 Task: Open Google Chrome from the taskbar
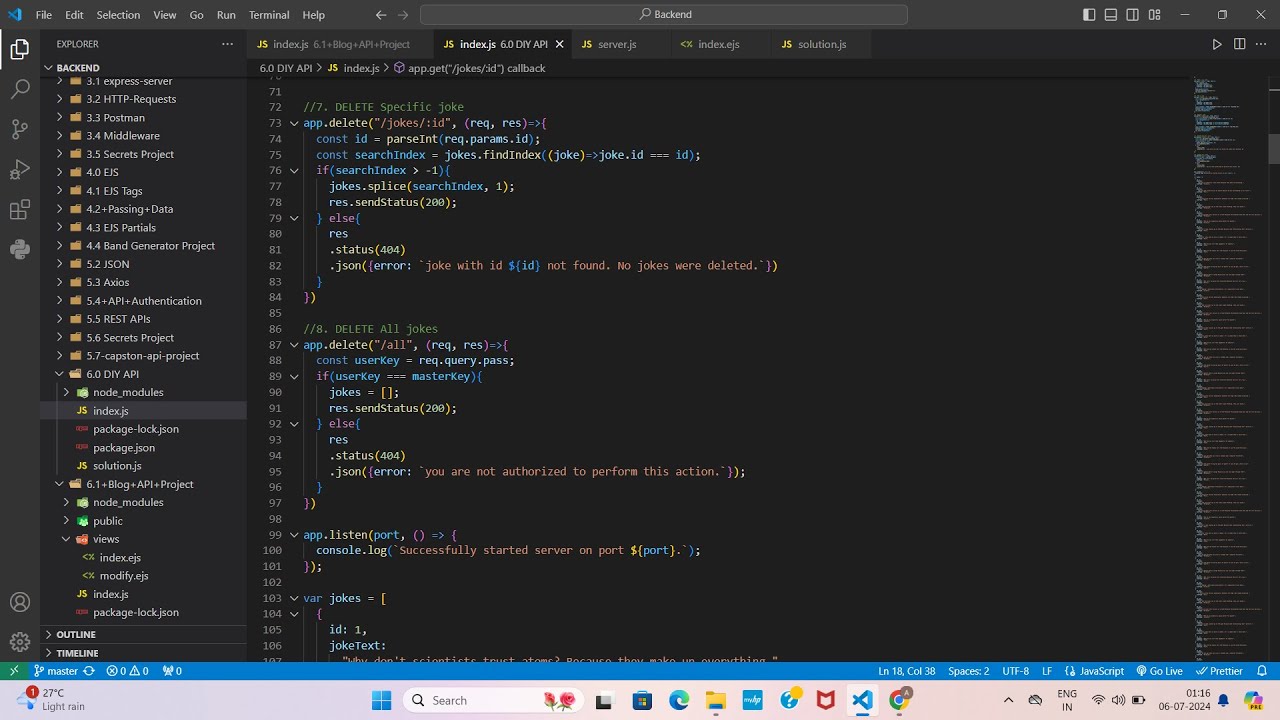[x=899, y=700]
